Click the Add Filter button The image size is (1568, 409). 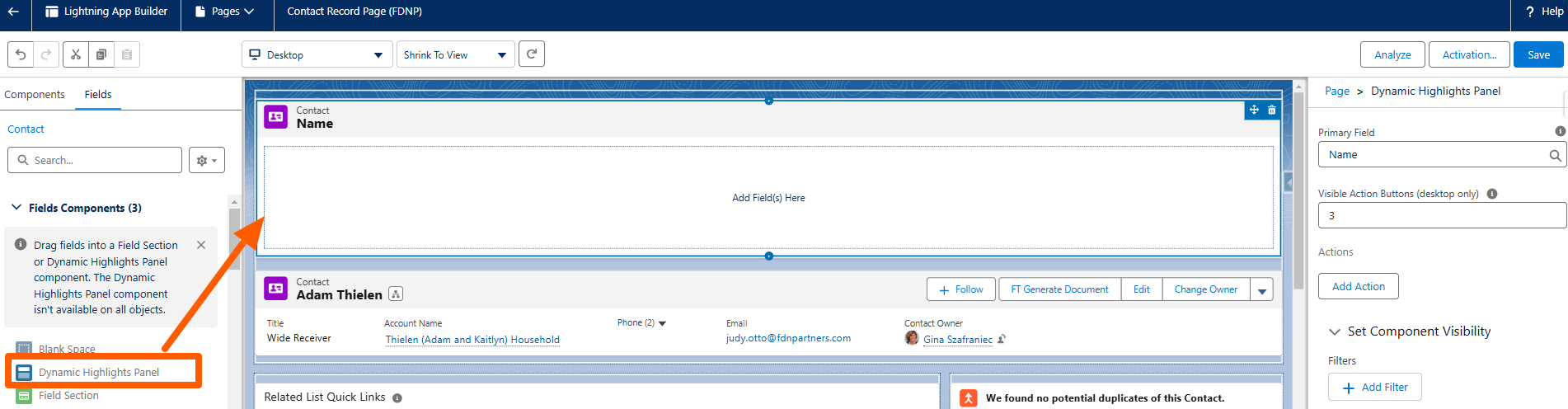click(1375, 387)
